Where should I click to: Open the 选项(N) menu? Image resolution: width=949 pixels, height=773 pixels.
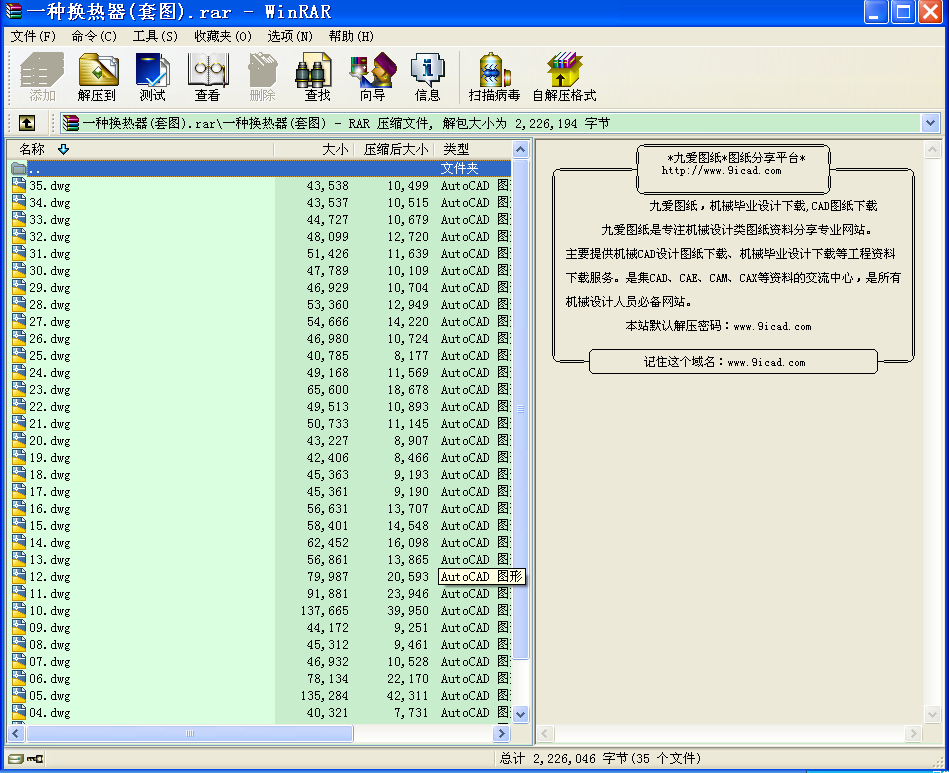(290, 36)
